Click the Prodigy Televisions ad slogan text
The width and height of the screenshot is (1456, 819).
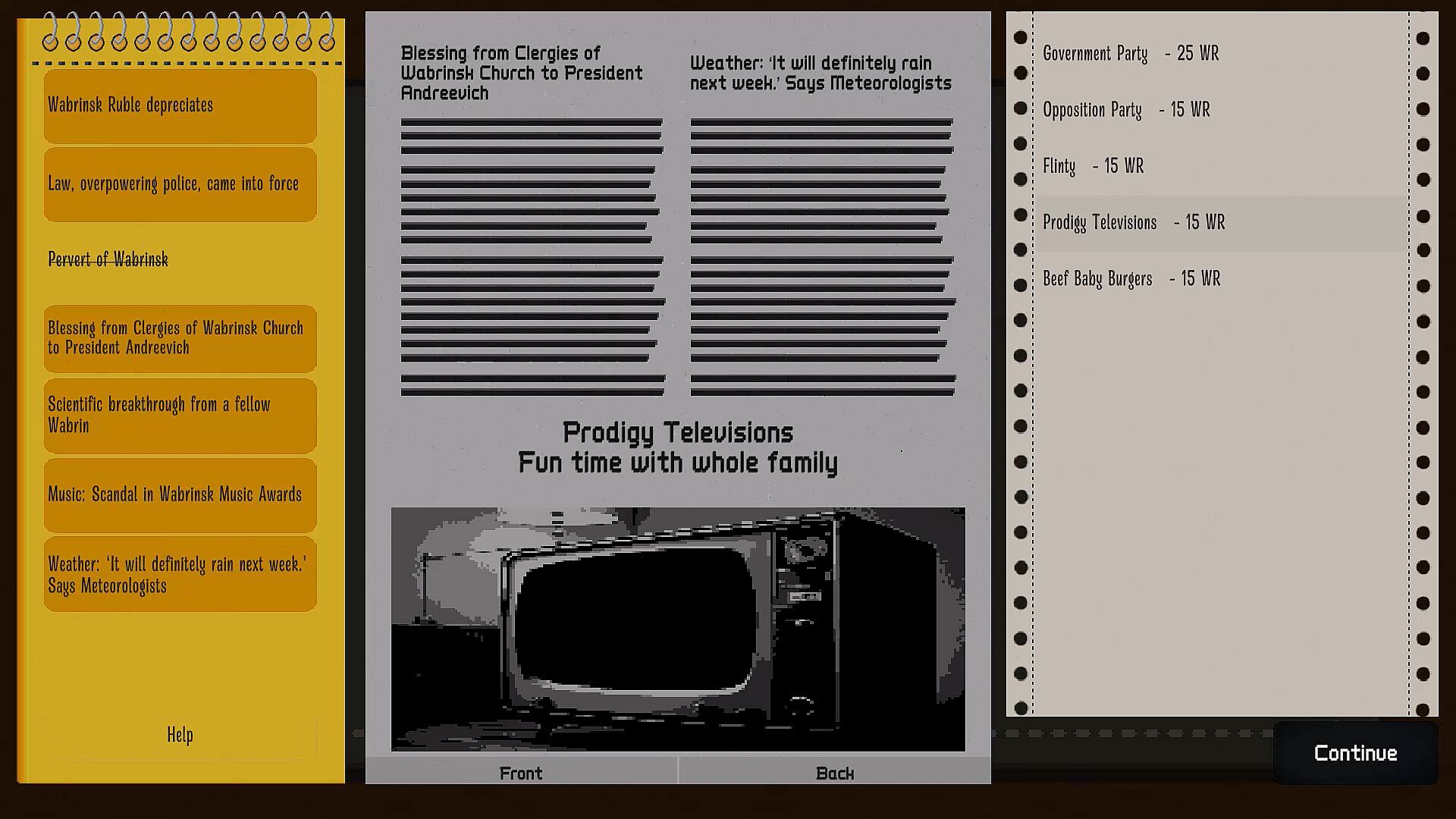pyautogui.click(x=678, y=447)
